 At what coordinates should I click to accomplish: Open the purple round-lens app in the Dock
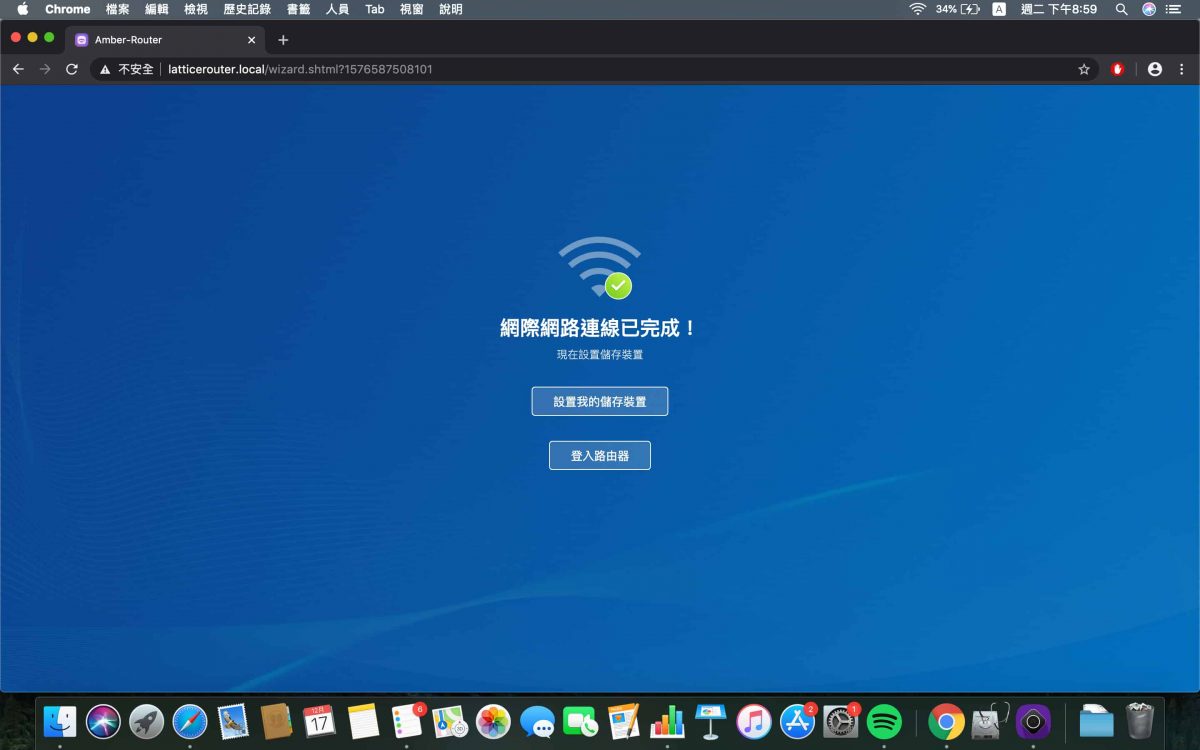click(x=1033, y=721)
